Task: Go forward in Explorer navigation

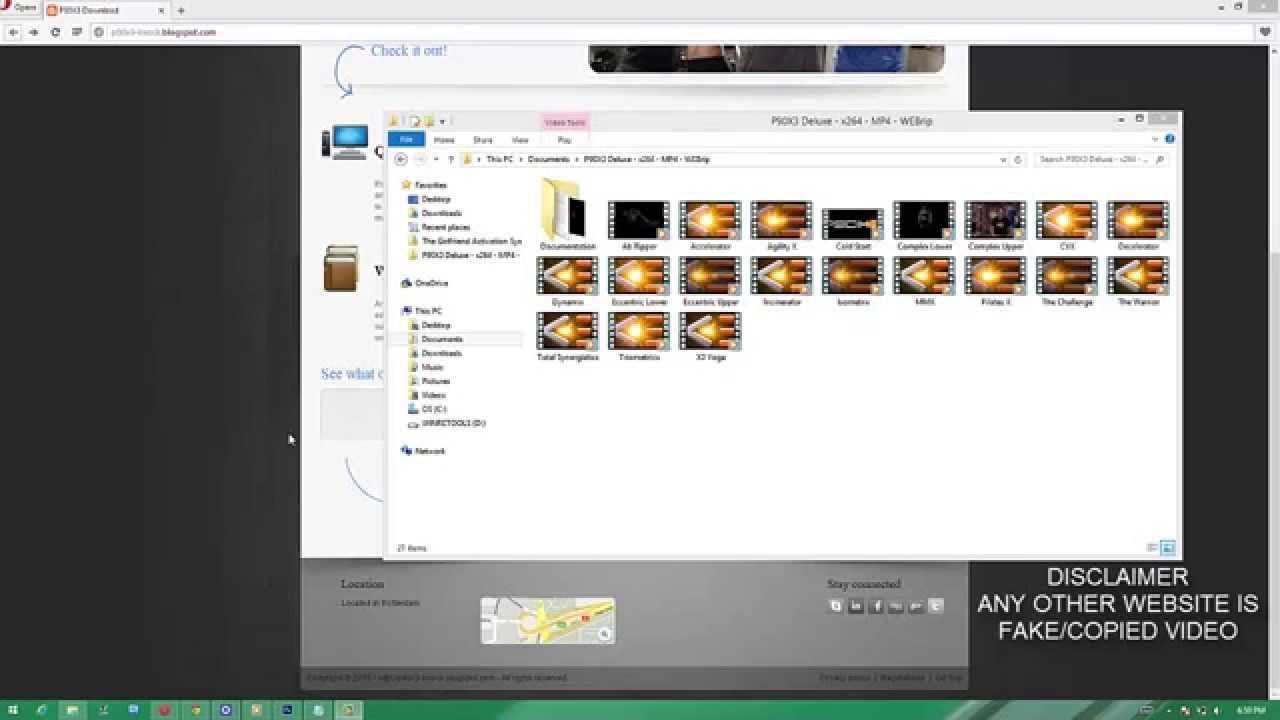Action: tap(420, 159)
